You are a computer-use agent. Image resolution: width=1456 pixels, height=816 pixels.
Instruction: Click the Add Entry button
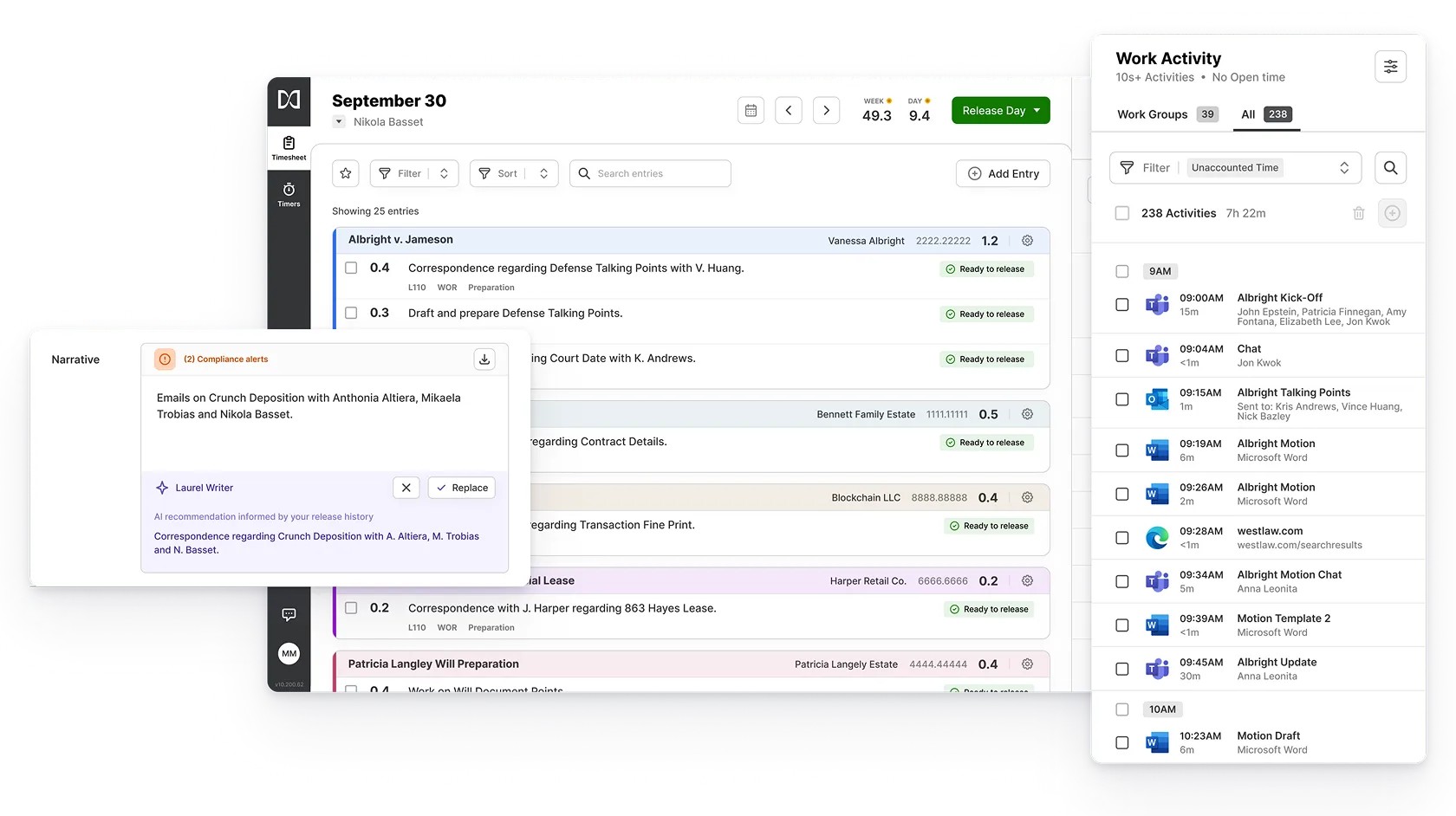[x=1003, y=173]
